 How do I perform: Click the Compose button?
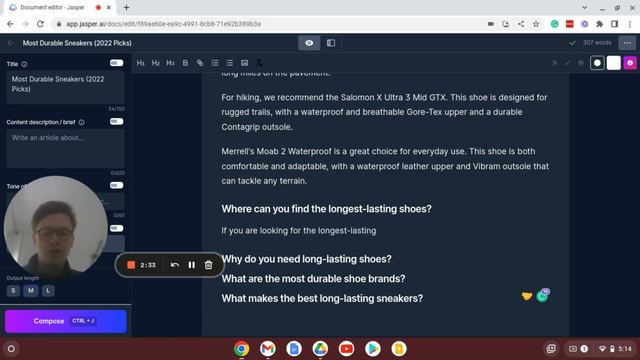[66, 321]
